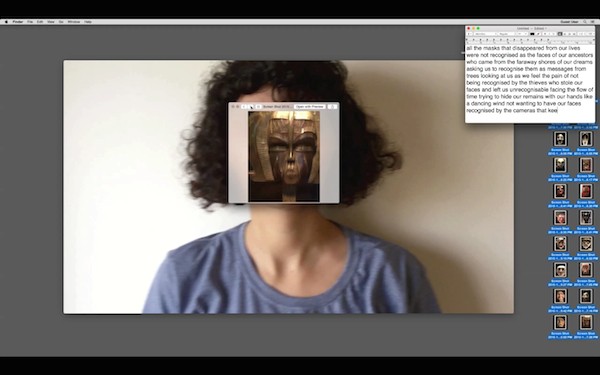Open Spotlight search magnifier in menu bar
This screenshot has width=600, height=375.
click(x=585, y=22)
